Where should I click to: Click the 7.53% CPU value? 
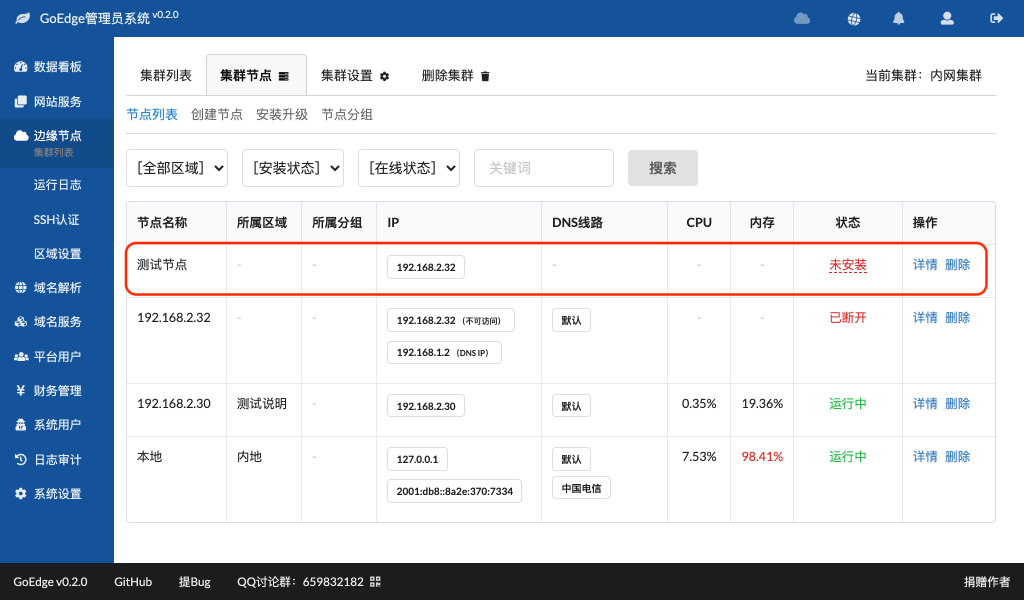point(699,456)
